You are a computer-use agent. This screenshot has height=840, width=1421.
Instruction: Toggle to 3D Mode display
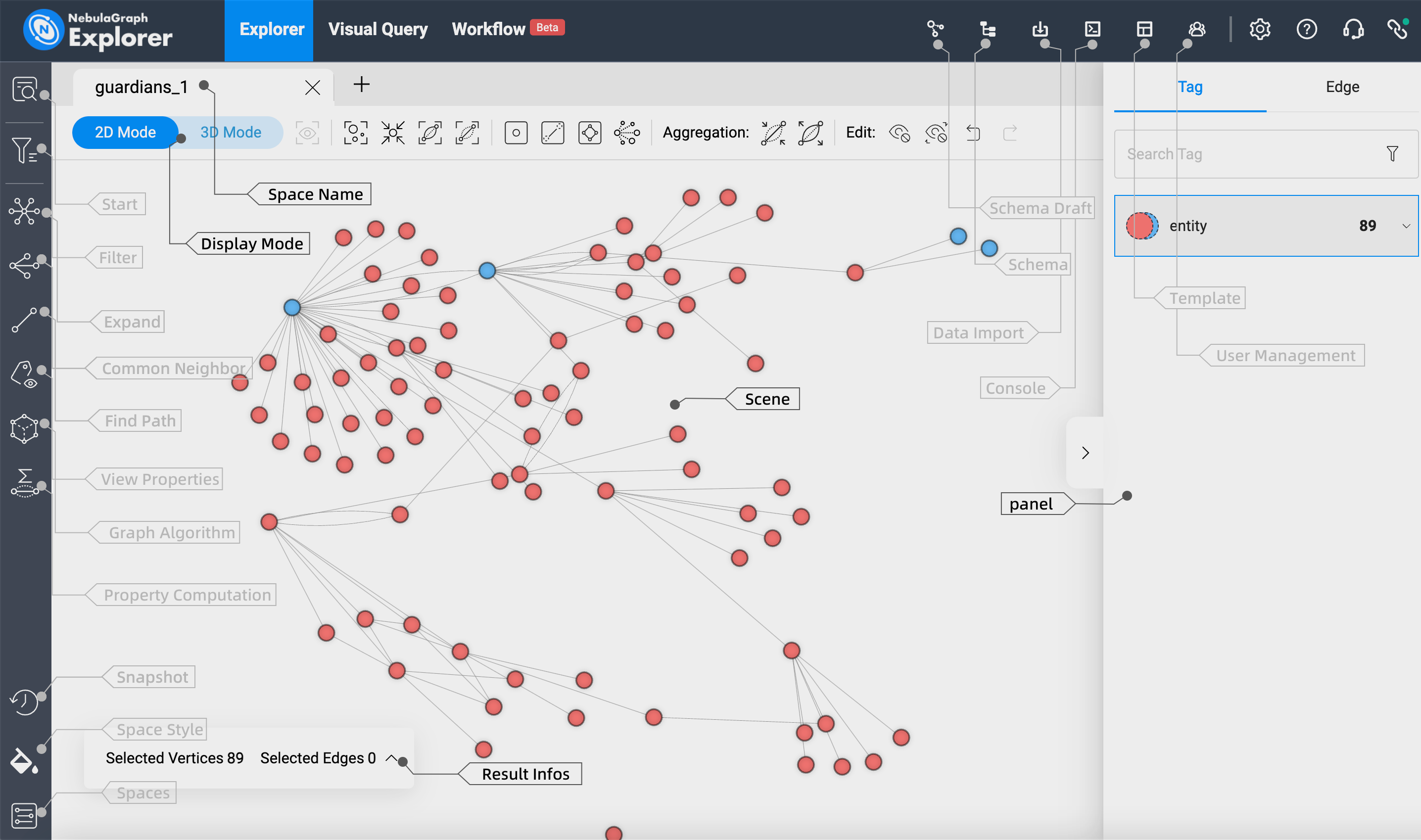(230, 132)
